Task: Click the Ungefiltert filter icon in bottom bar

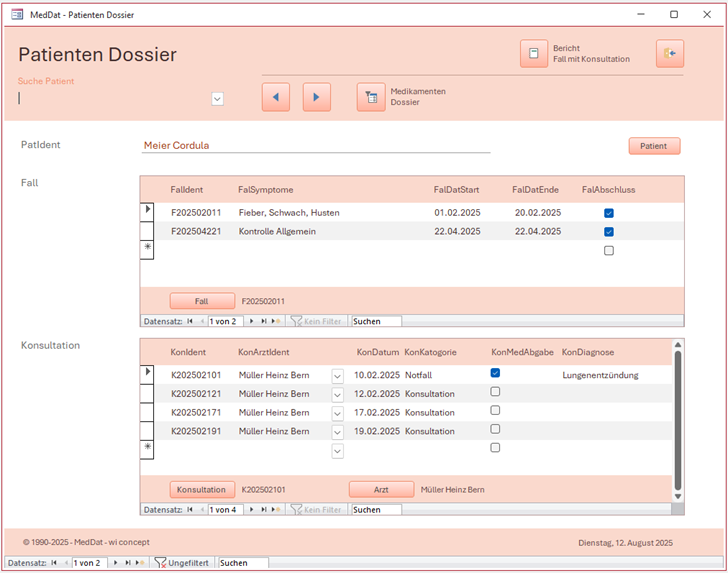Action: [160, 563]
